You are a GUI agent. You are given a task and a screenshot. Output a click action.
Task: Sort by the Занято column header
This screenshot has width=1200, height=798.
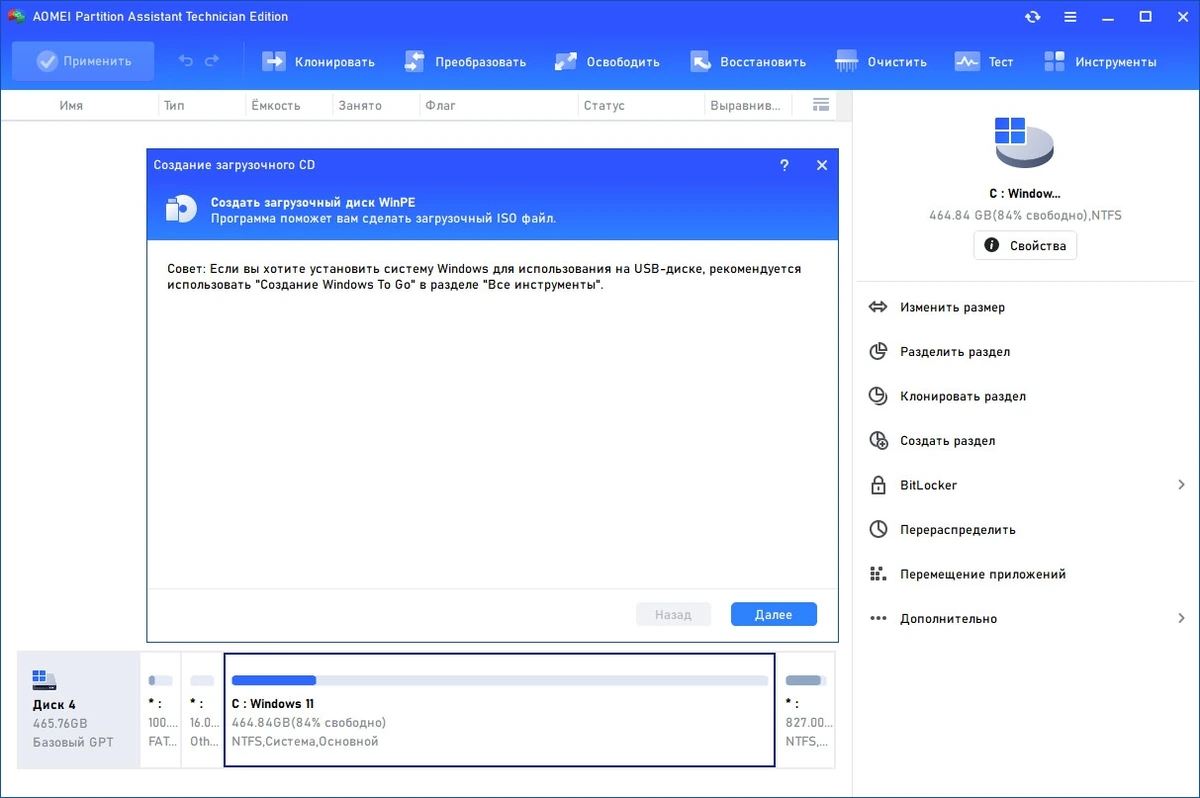360,105
